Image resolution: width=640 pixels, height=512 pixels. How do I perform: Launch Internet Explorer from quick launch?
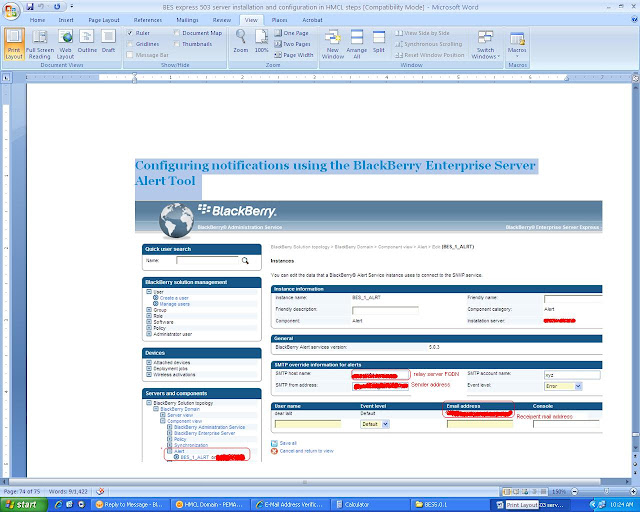(x=58, y=505)
